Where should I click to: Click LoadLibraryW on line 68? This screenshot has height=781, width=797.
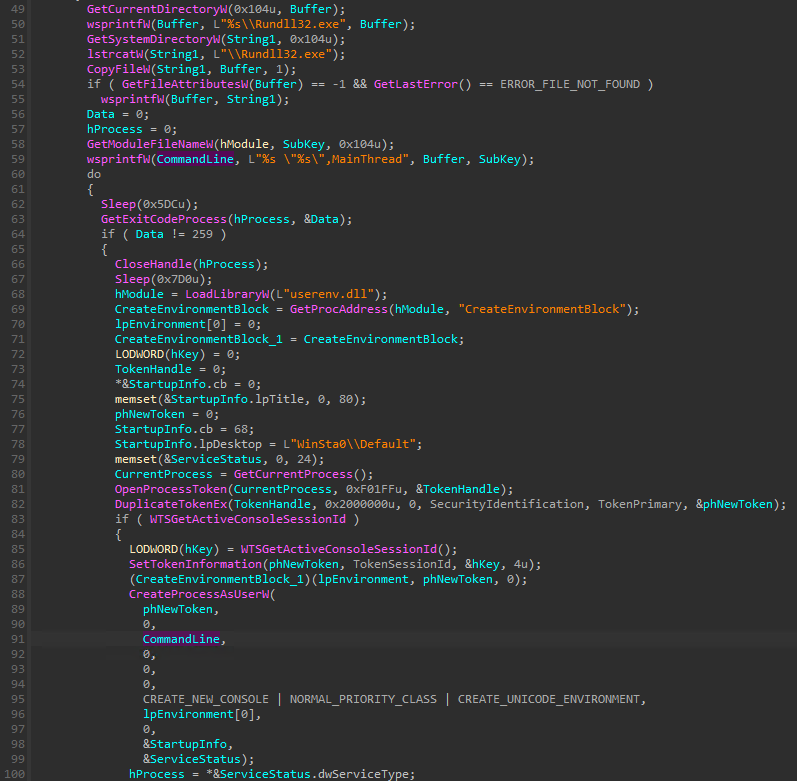pyautogui.click(x=227, y=294)
